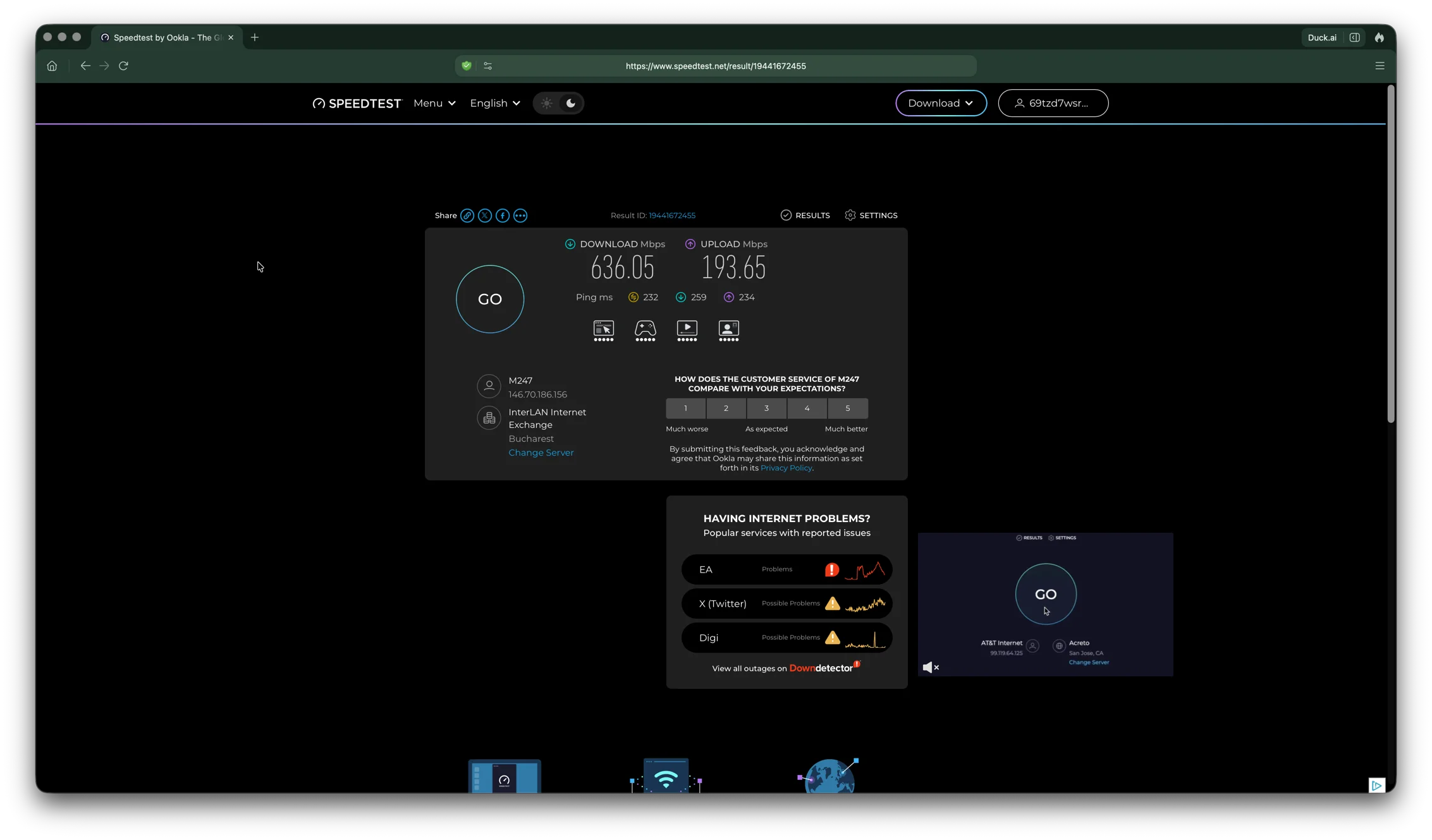This screenshot has height=840, width=1432.
Task: Click the M247 provider user icon
Action: [489, 386]
